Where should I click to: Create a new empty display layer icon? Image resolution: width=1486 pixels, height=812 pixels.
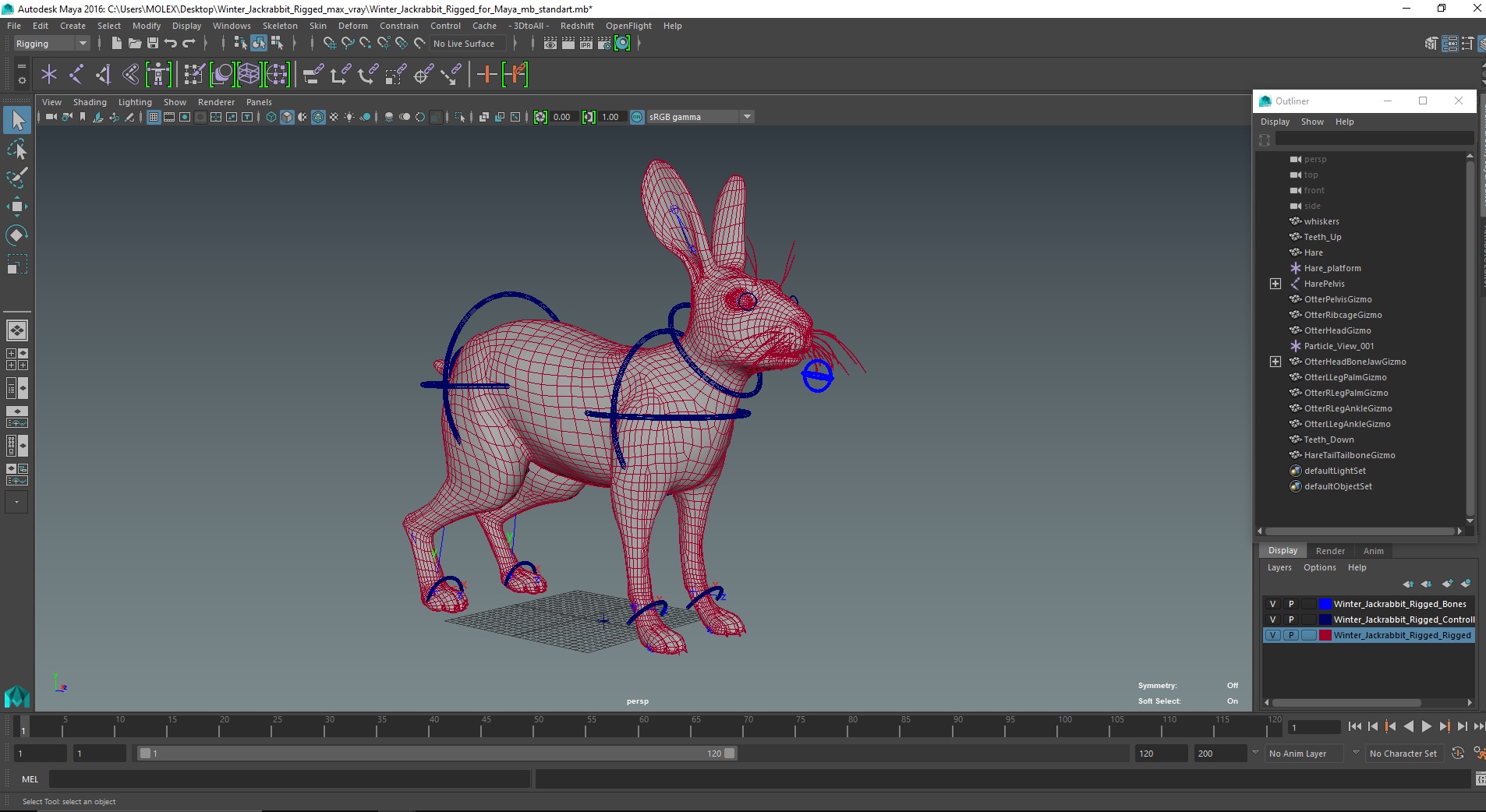pyautogui.click(x=1447, y=584)
